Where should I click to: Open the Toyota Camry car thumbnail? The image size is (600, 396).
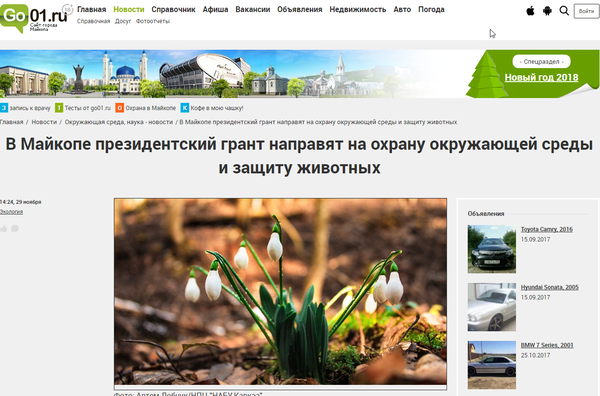492,249
